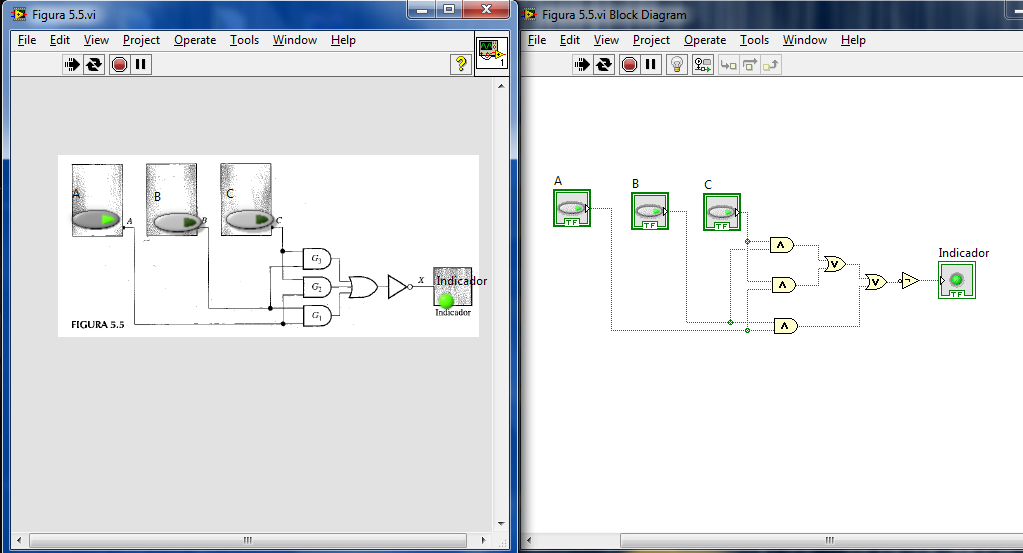Image resolution: width=1023 pixels, height=553 pixels.
Task: Open Tools menu in front panel window
Action: pos(244,40)
